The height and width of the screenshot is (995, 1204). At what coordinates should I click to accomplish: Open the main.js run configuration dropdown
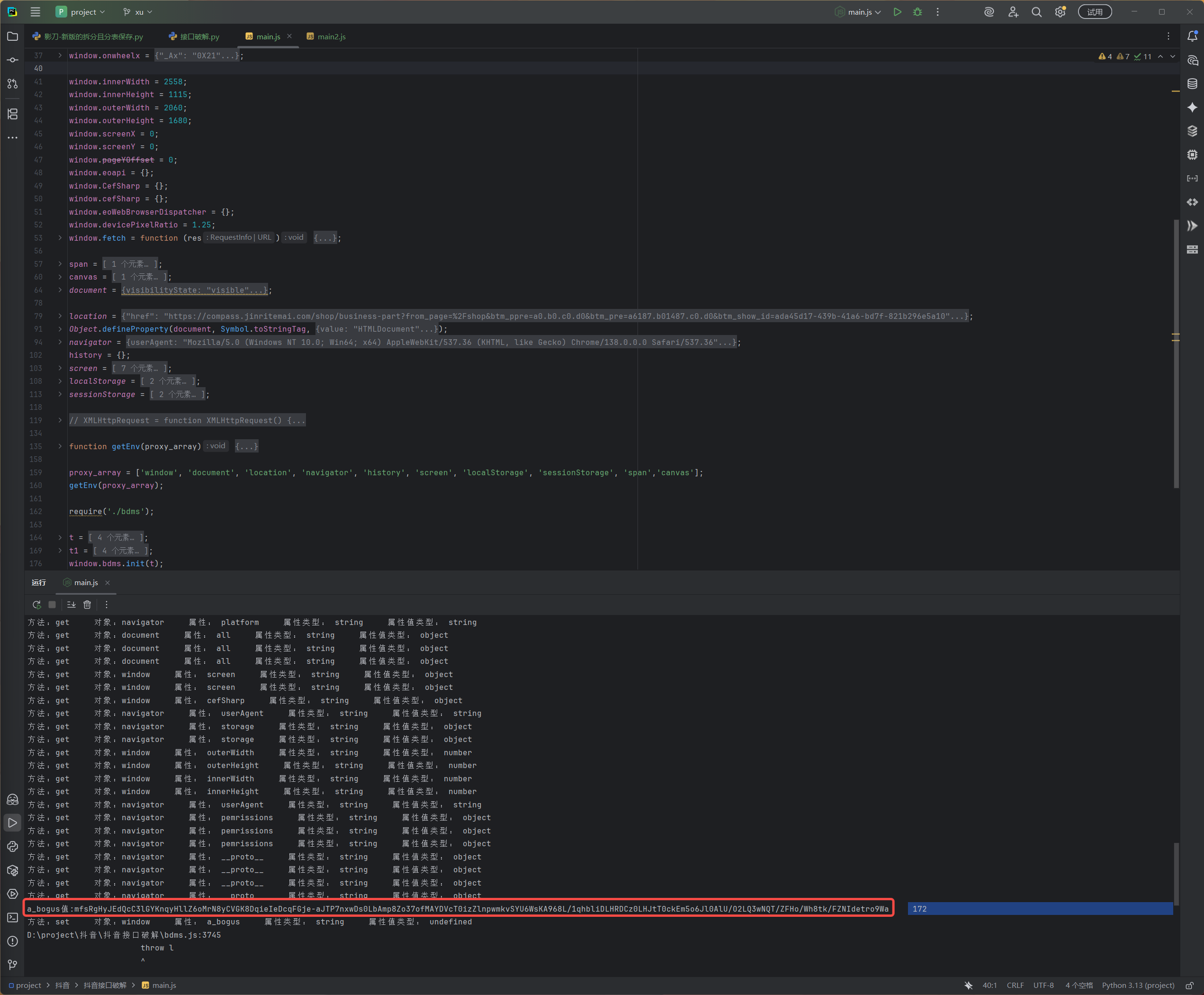point(859,12)
